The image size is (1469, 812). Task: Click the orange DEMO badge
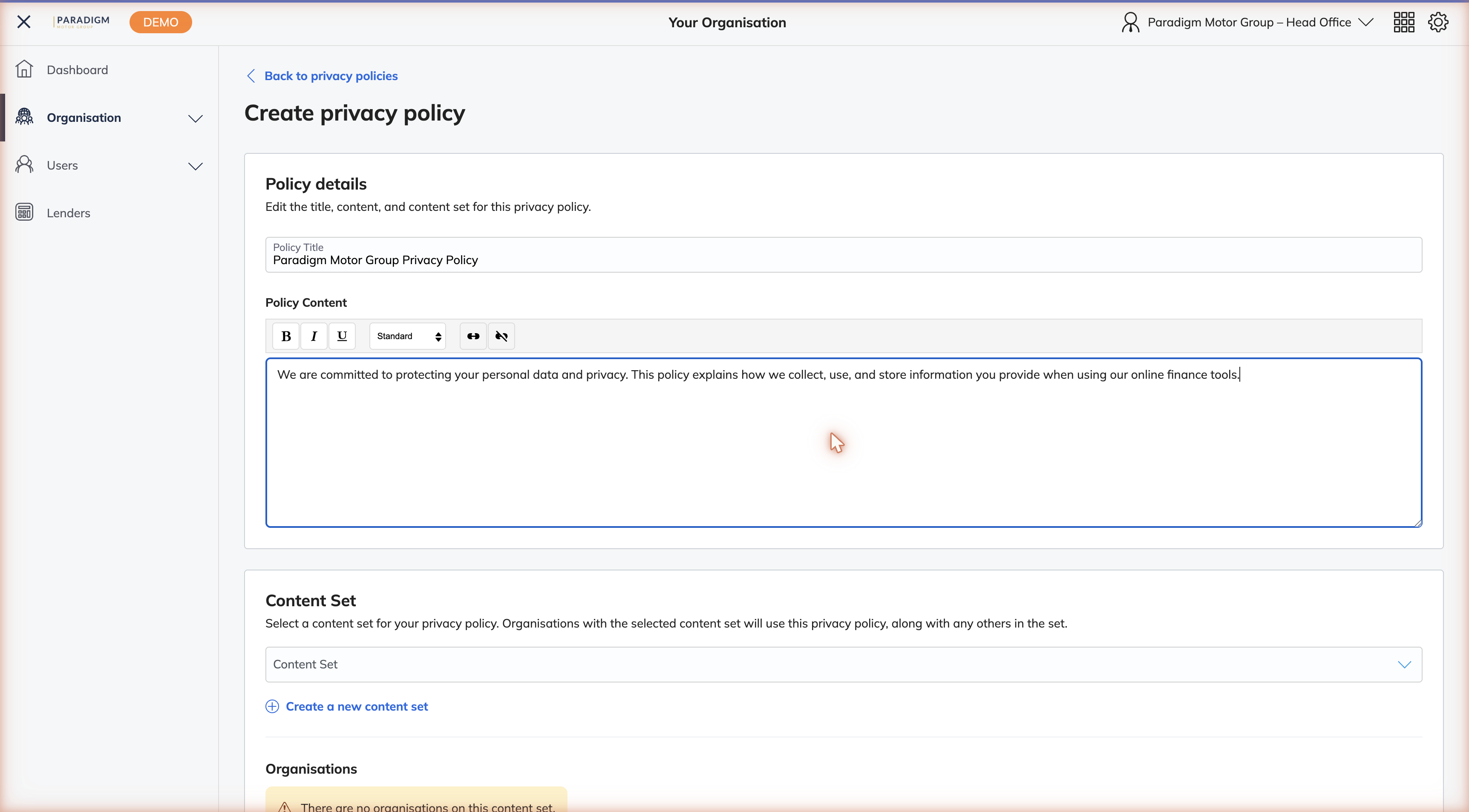point(160,22)
